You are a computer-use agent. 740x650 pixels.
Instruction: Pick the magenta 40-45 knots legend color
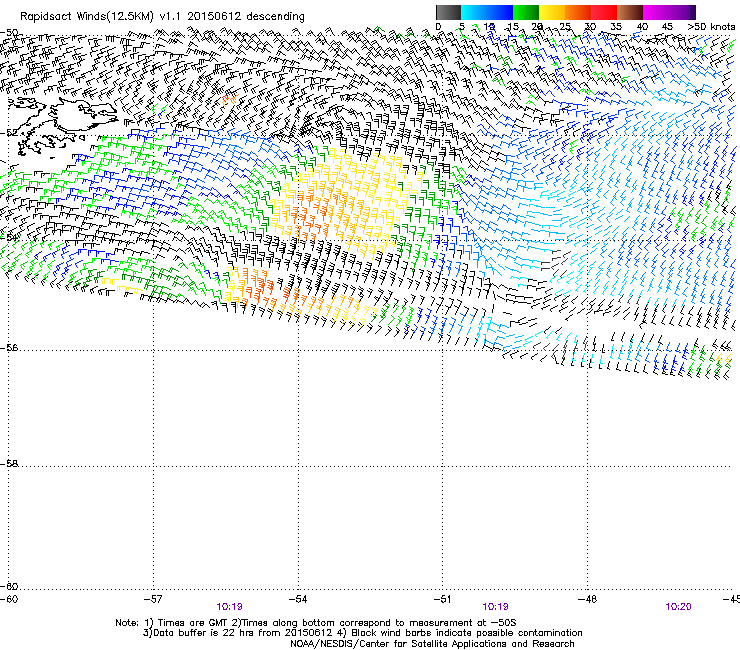tap(656, 12)
